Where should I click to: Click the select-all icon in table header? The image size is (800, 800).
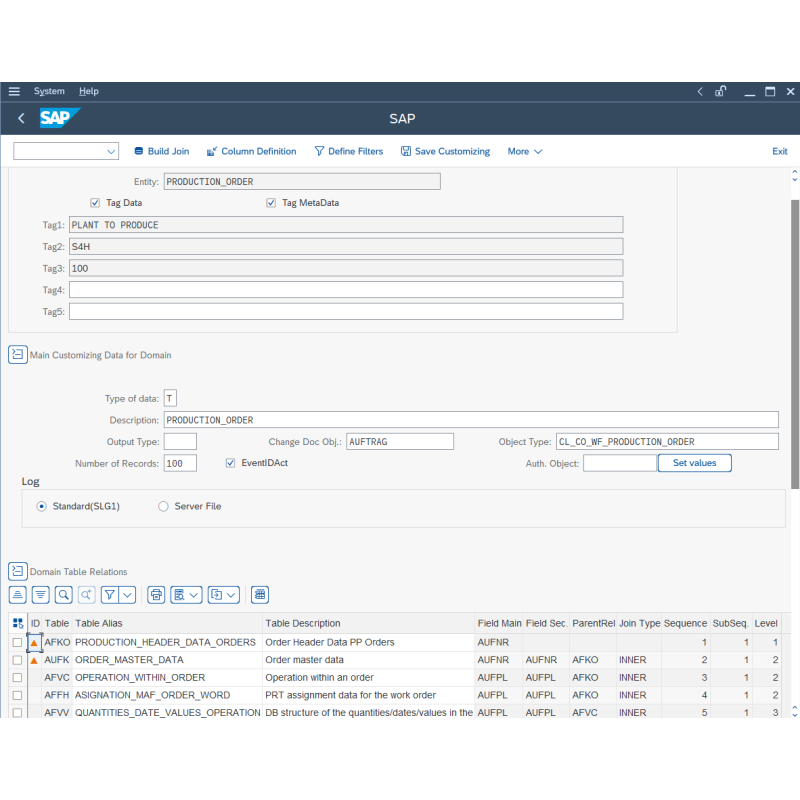tap(18, 623)
